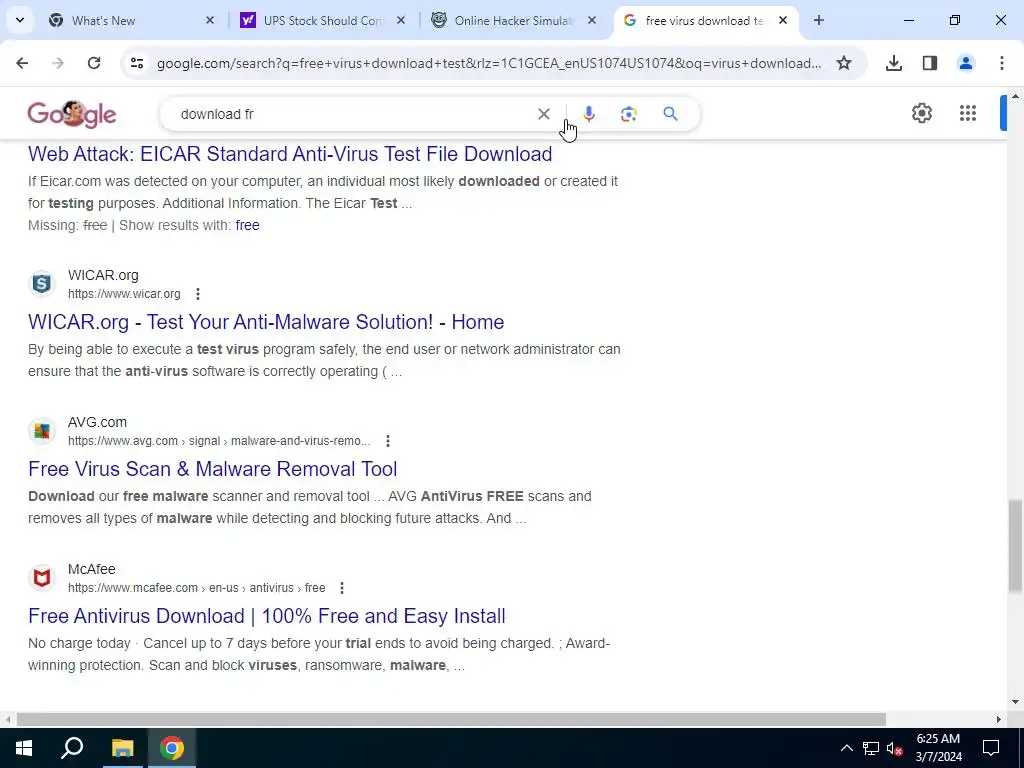Open the muted volume tray icon
The width and height of the screenshot is (1024, 768).
(895, 748)
